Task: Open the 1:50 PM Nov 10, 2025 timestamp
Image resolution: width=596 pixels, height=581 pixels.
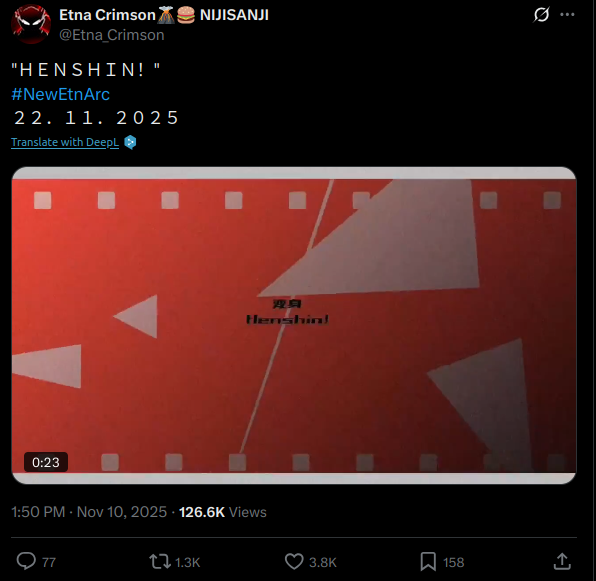Action: coord(89,512)
